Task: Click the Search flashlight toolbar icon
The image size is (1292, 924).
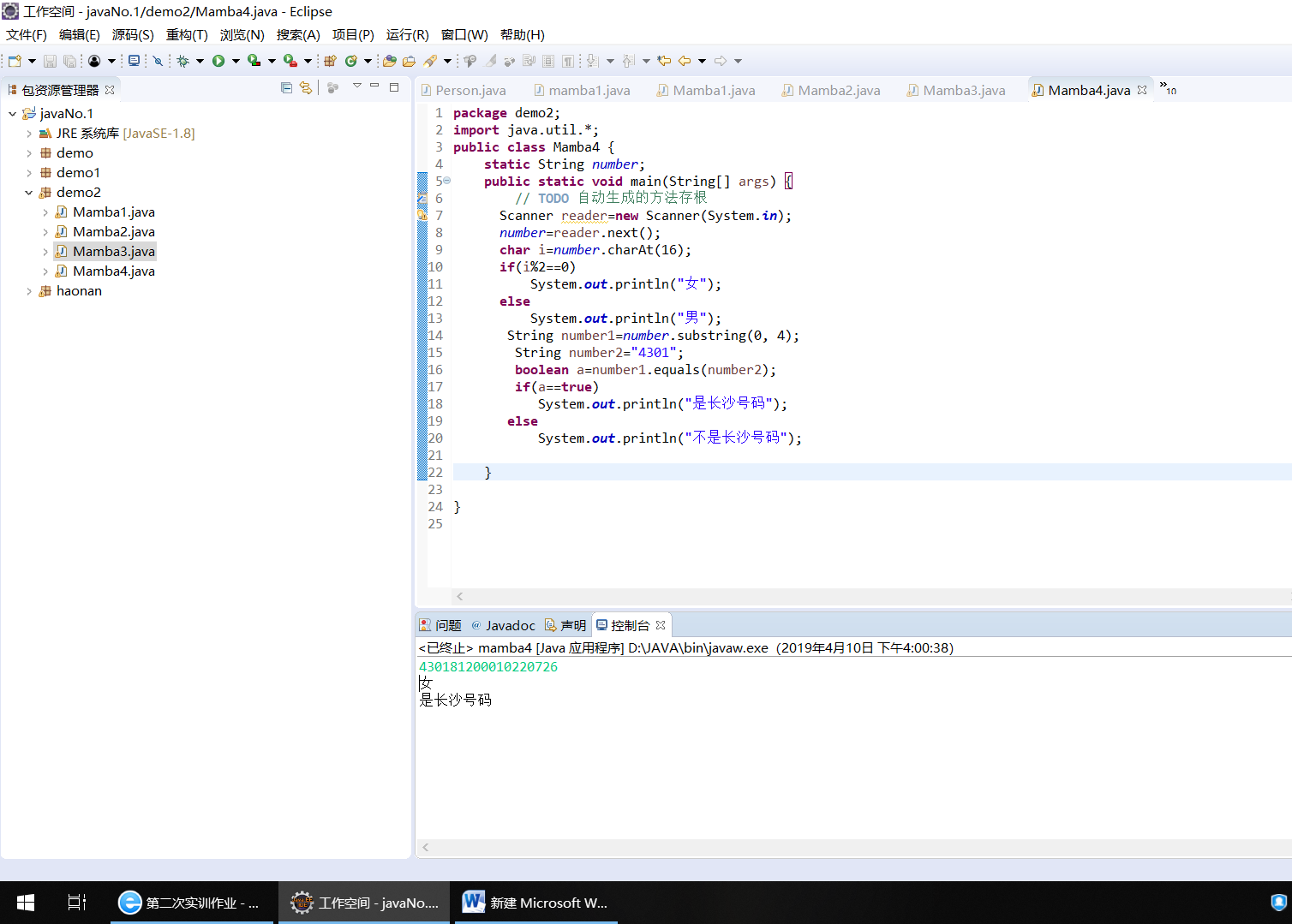Action: 430,61
